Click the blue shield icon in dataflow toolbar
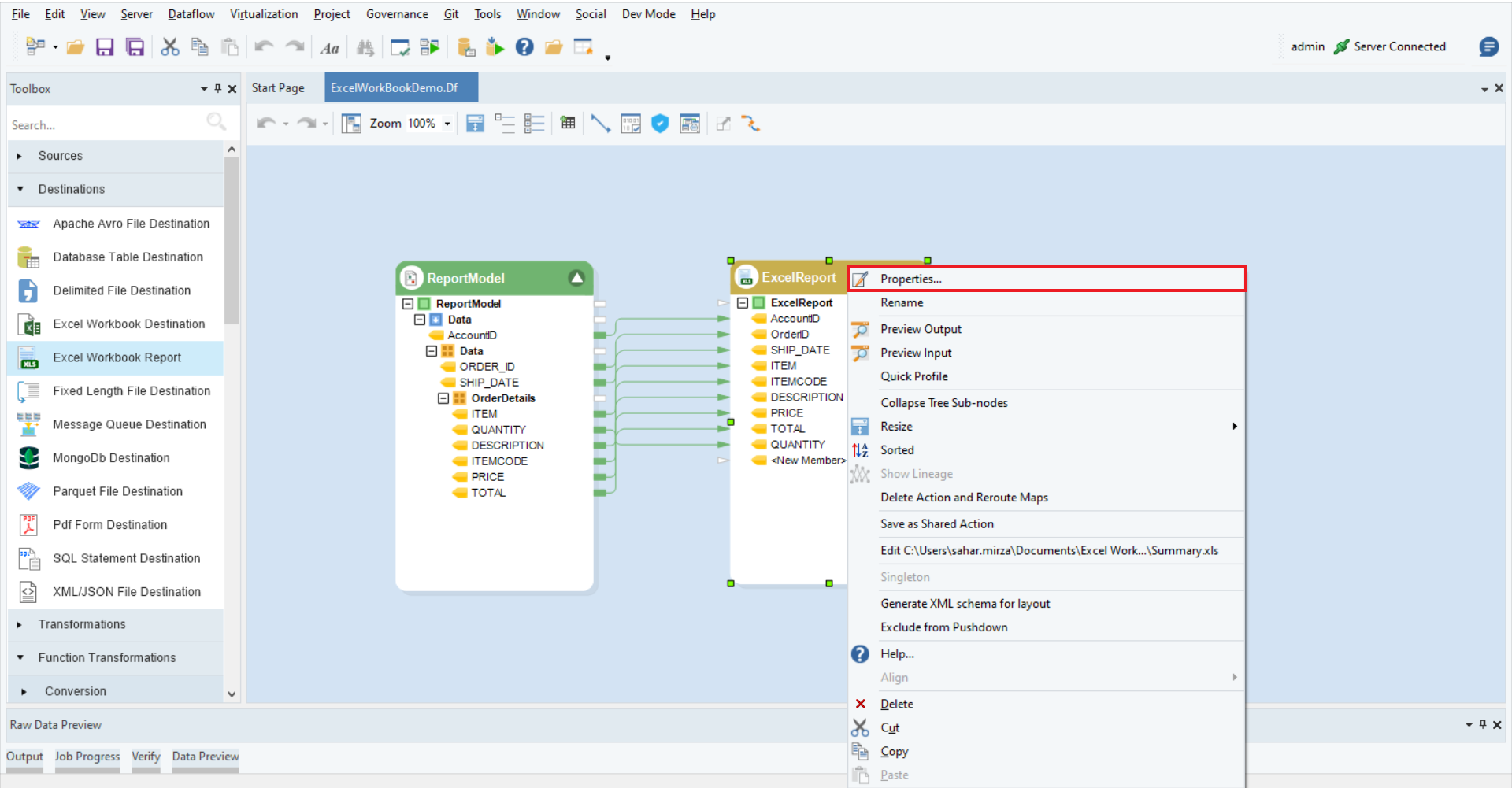This screenshot has width=1512, height=788. (660, 124)
